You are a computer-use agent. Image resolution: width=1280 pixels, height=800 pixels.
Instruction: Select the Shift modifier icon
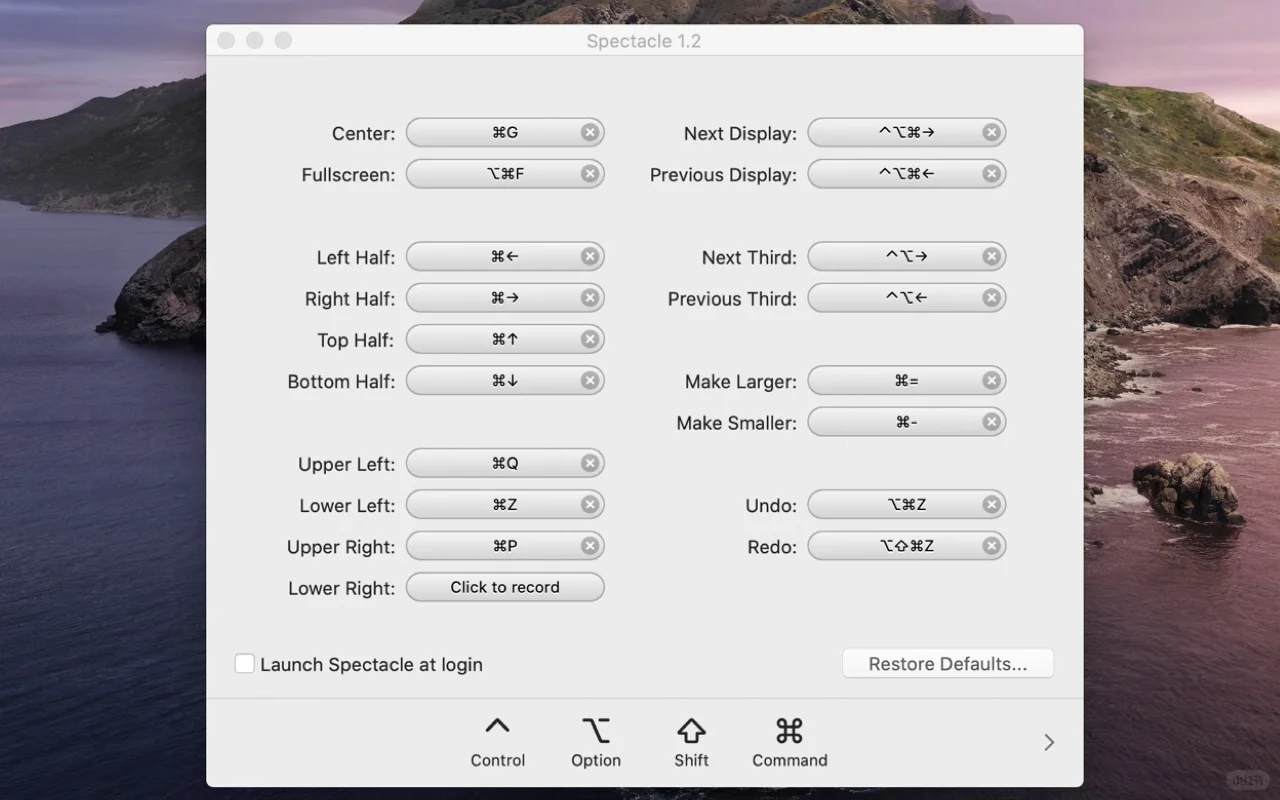[691, 729]
